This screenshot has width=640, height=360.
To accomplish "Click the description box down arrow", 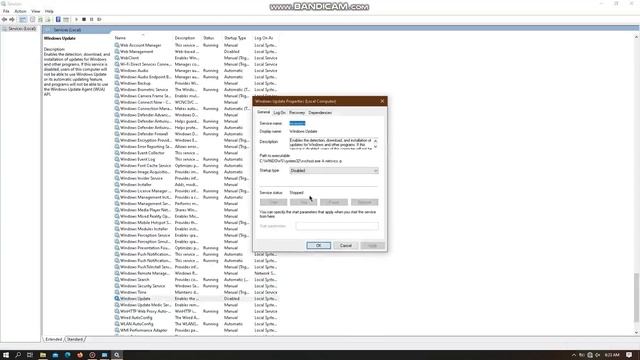I will [376, 147].
